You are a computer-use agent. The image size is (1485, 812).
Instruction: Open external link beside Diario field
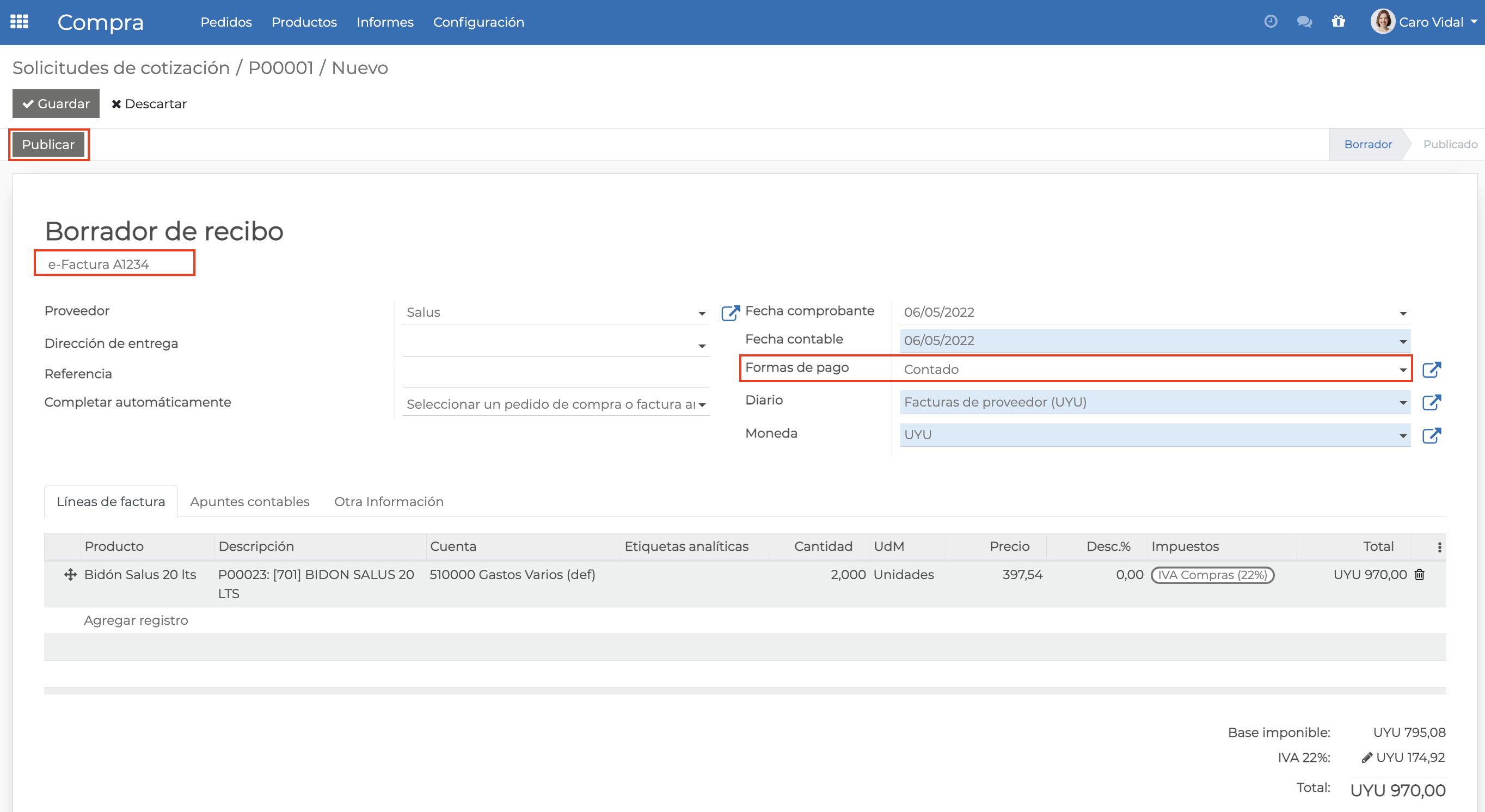1432,402
